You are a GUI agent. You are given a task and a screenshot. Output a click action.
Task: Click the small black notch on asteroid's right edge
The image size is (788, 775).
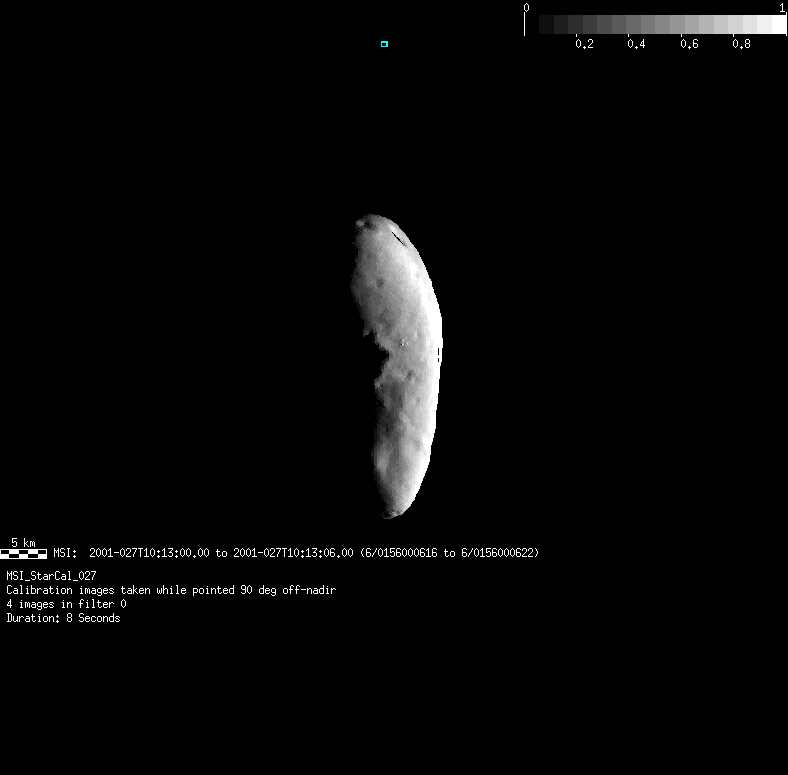pos(439,354)
